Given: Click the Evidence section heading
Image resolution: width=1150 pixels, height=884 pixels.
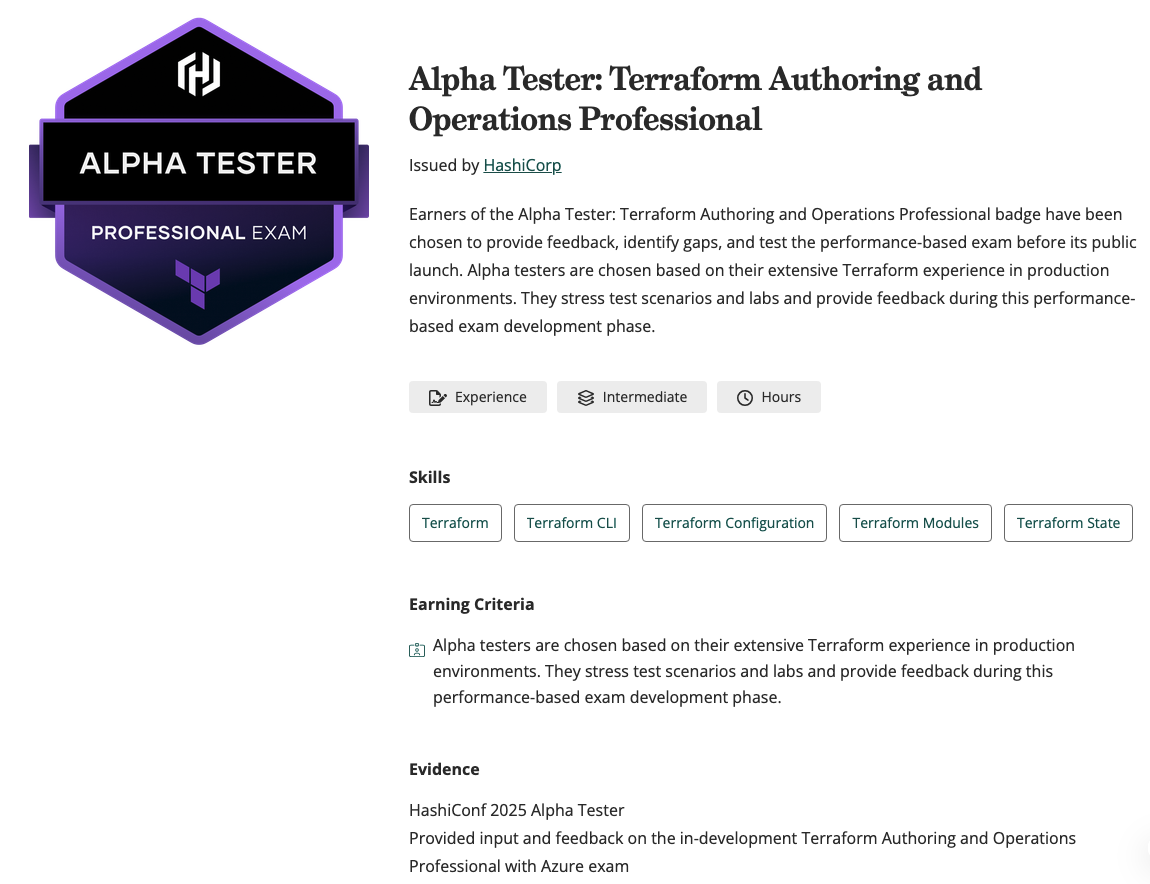Looking at the screenshot, I should pyautogui.click(x=444, y=769).
